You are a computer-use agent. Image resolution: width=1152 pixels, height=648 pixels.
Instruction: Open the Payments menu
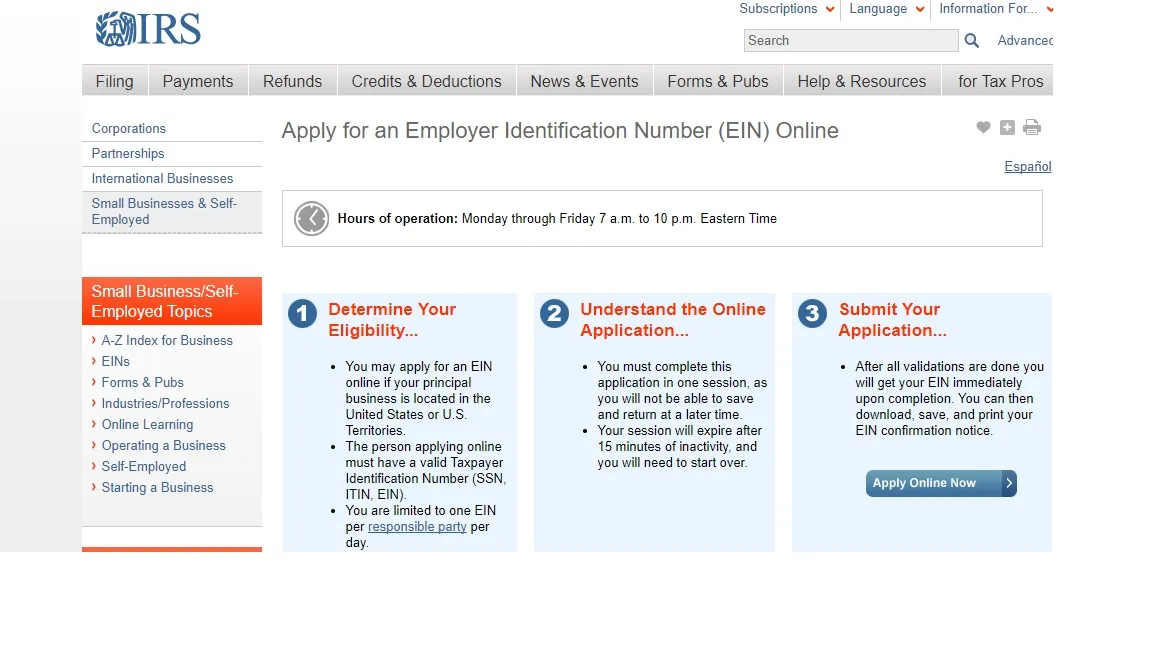pos(198,81)
